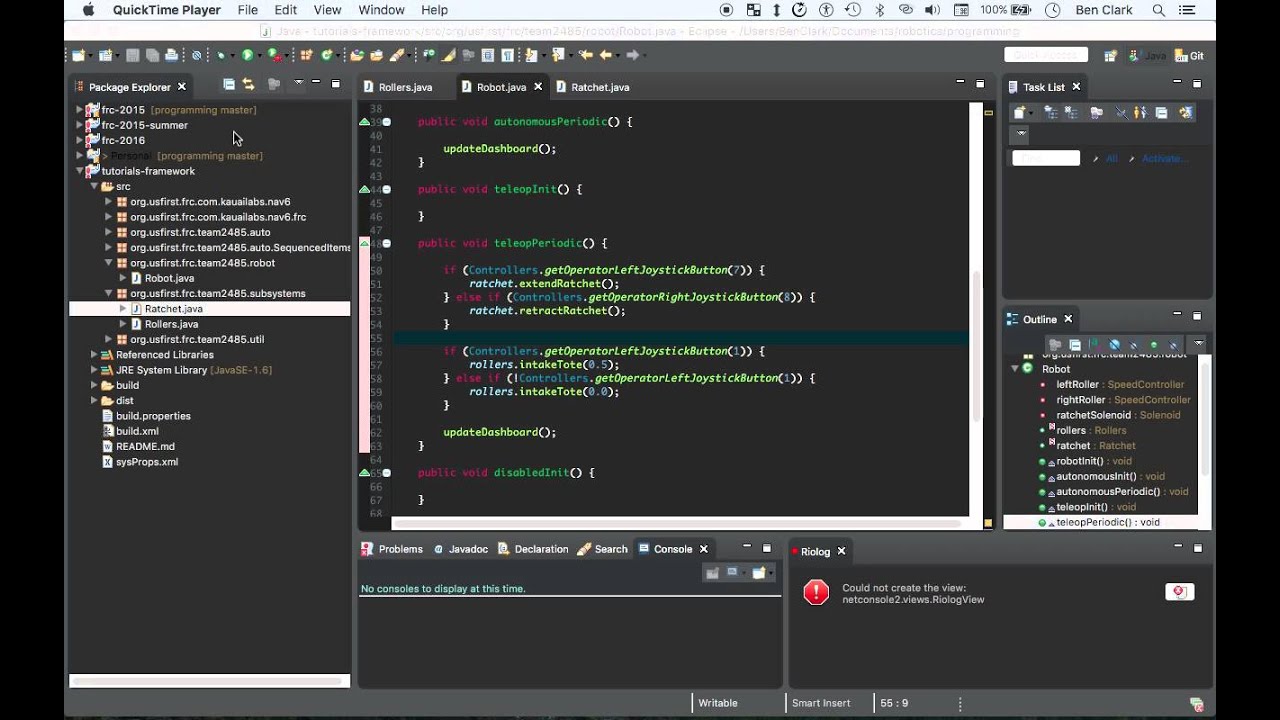Click the New Task icon in Task List
Screen dimensions: 1280x720
[1019, 112]
